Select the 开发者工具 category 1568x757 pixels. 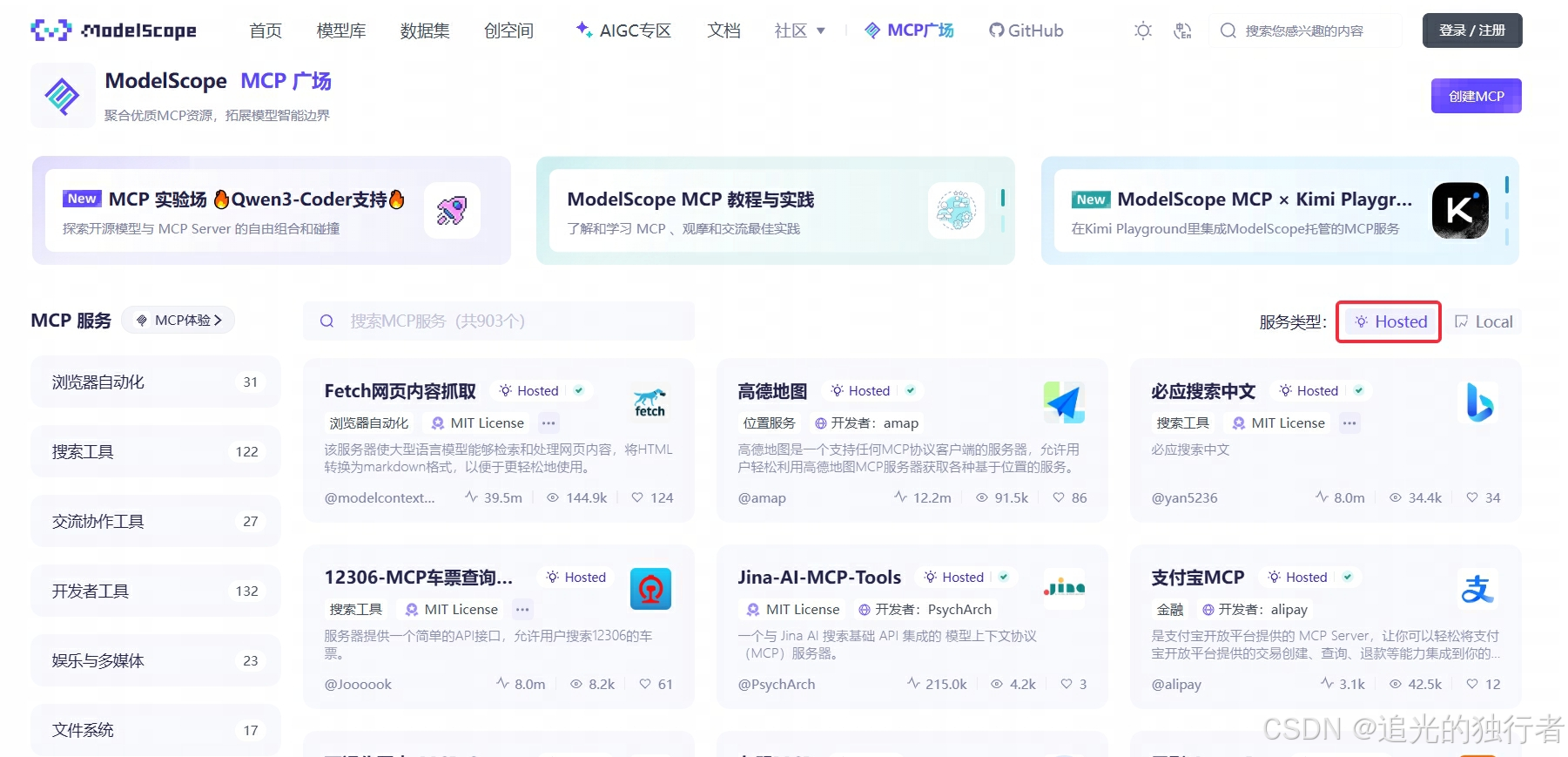pos(156,591)
